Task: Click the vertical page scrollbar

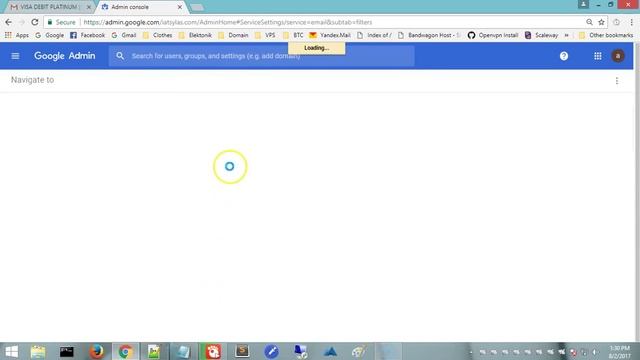Action: 637,191
